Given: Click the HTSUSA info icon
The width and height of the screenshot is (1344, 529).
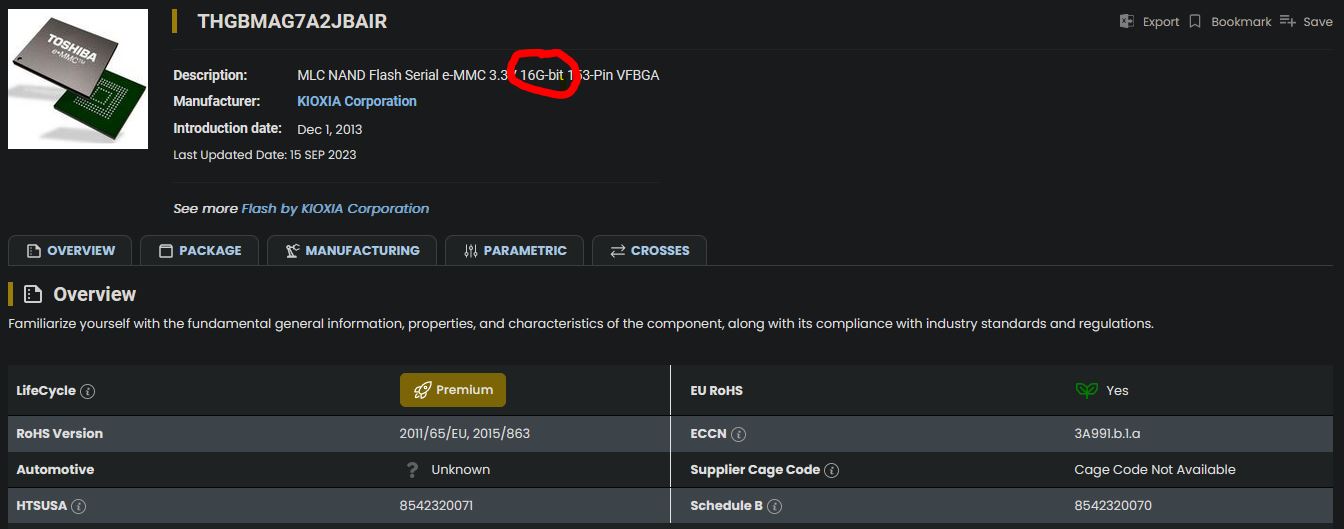Looking at the screenshot, I should point(78,506).
